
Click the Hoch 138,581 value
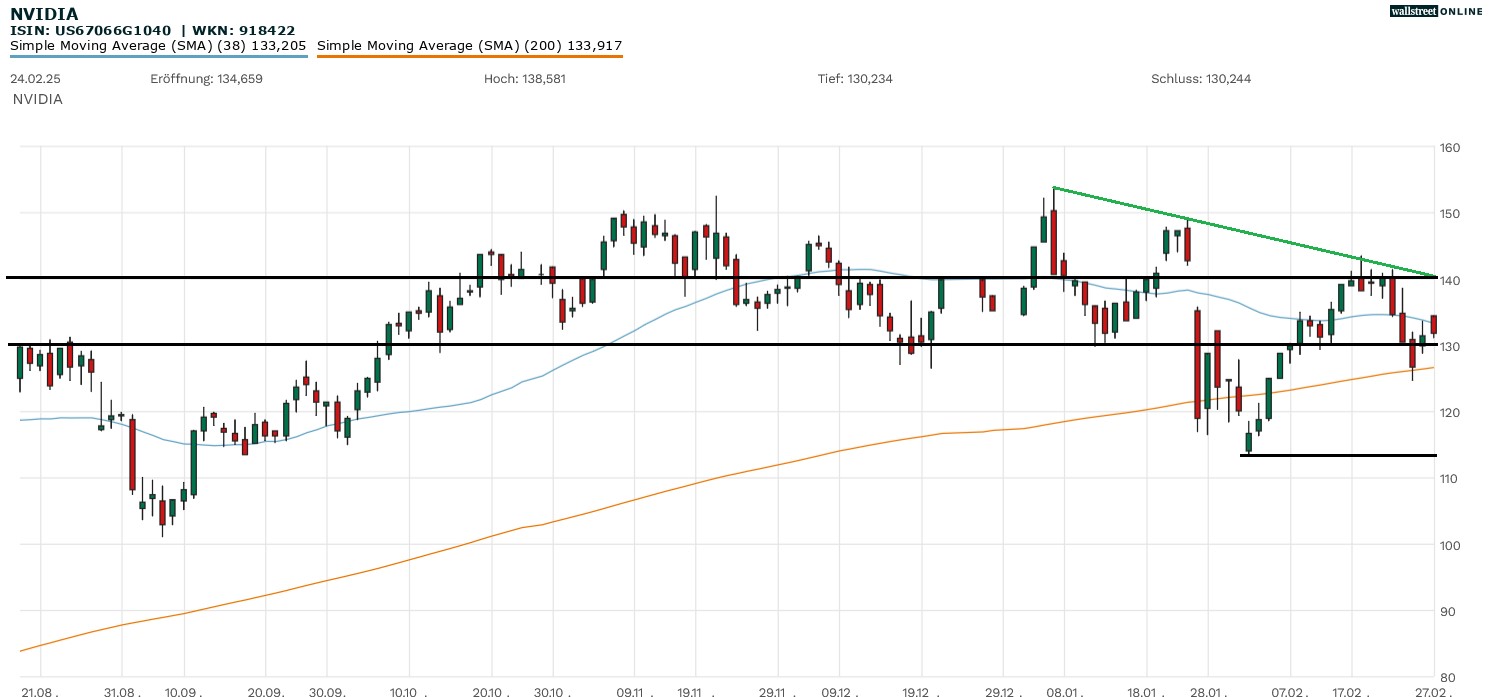click(x=525, y=79)
